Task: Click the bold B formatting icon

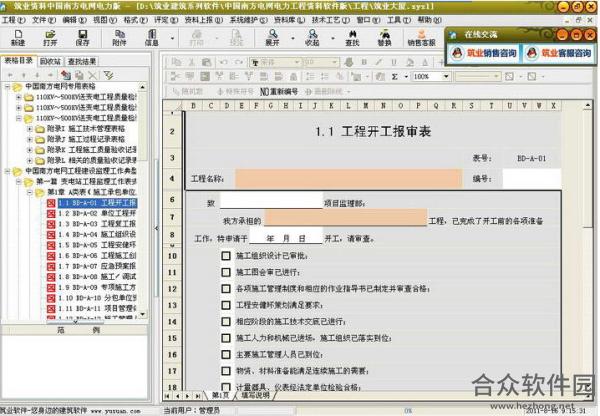Action: [x=364, y=62]
